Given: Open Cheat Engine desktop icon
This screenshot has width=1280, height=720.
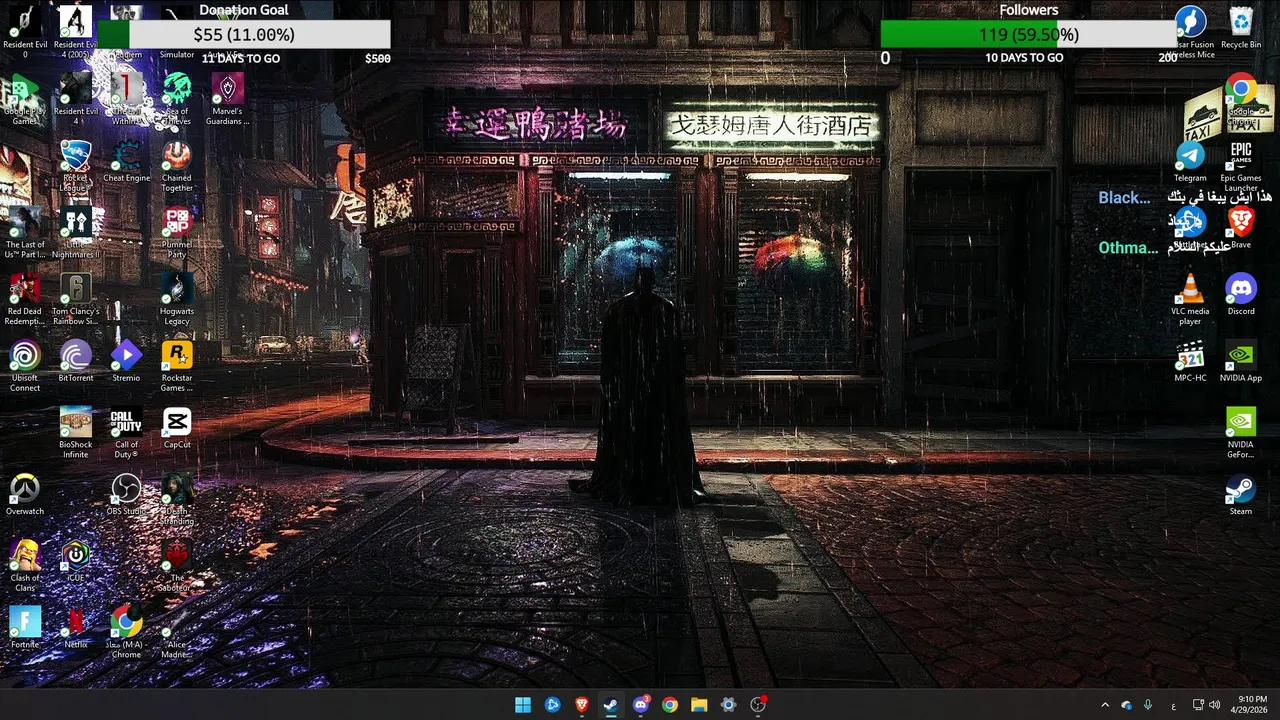Looking at the screenshot, I should point(126,162).
